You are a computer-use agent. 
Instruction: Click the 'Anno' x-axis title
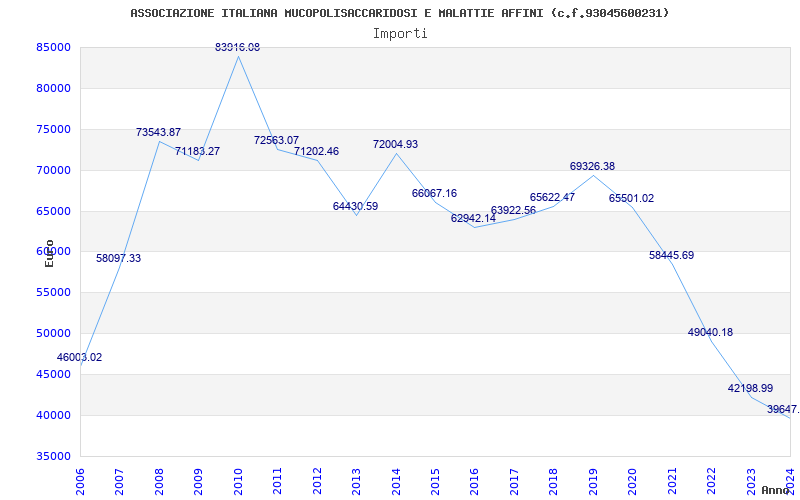[775, 490]
